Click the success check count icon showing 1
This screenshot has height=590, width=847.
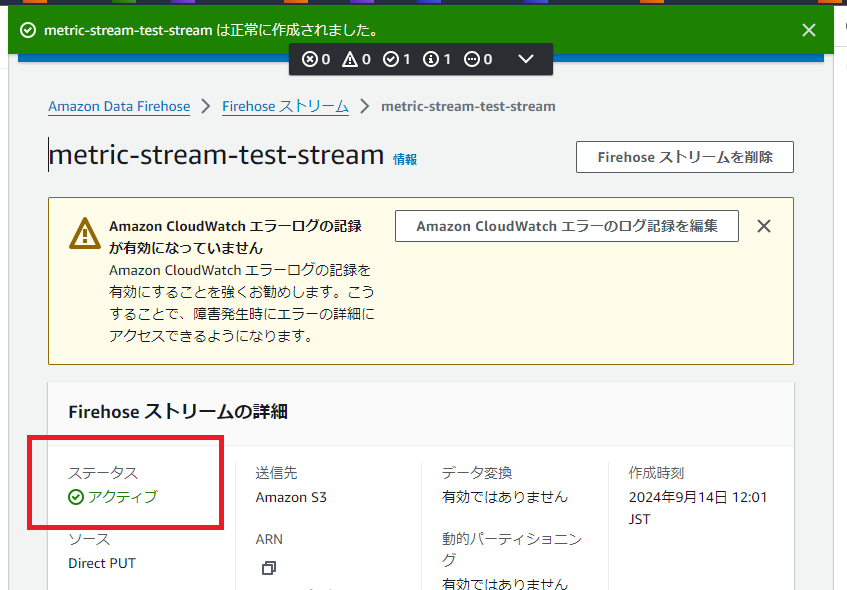tap(391, 59)
